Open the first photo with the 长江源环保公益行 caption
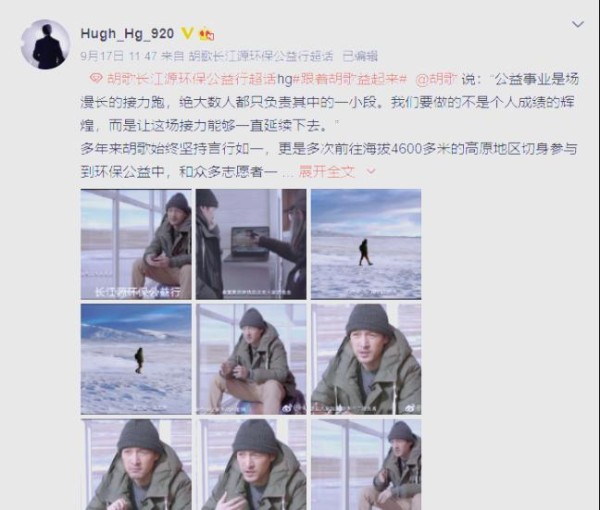This screenshot has height=510, width=600. click(x=136, y=244)
